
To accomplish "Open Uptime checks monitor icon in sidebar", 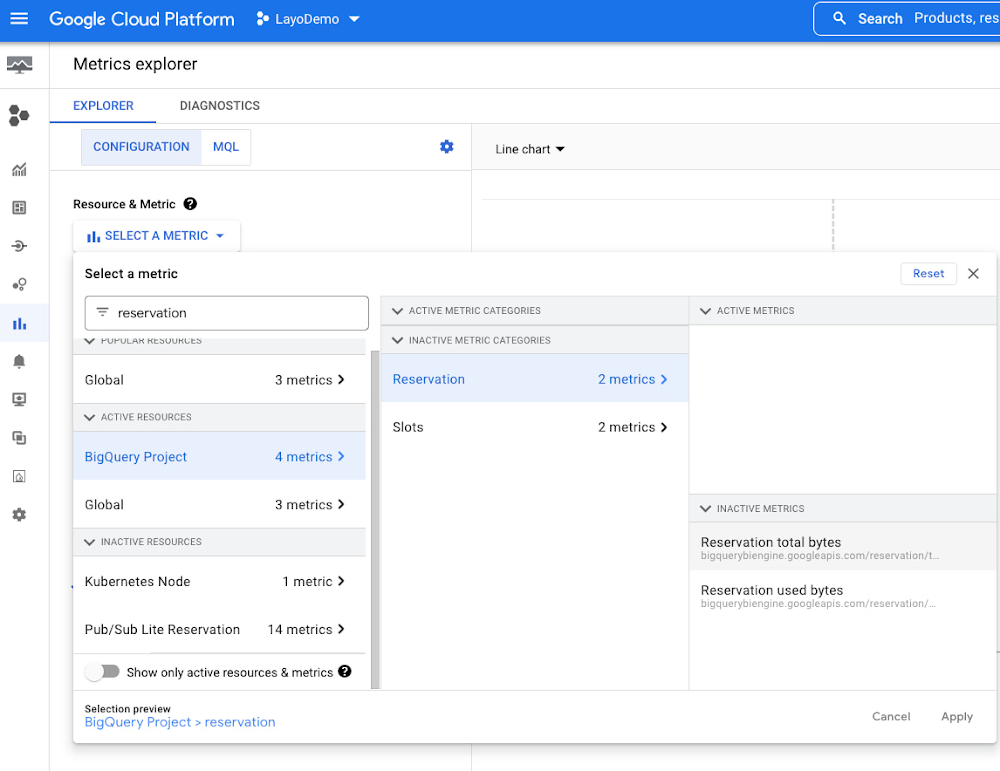I will click(19, 400).
